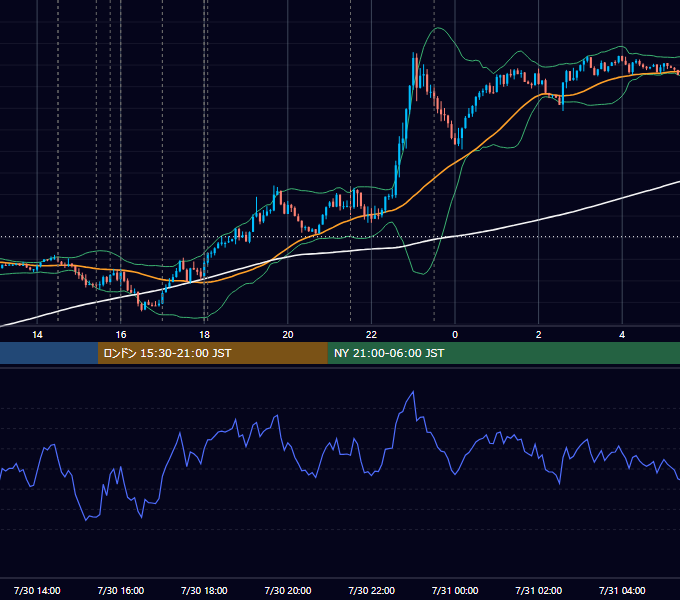Click the 7/30 16:00 date label
This screenshot has width=680, height=600.
click(x=121, y=590)
